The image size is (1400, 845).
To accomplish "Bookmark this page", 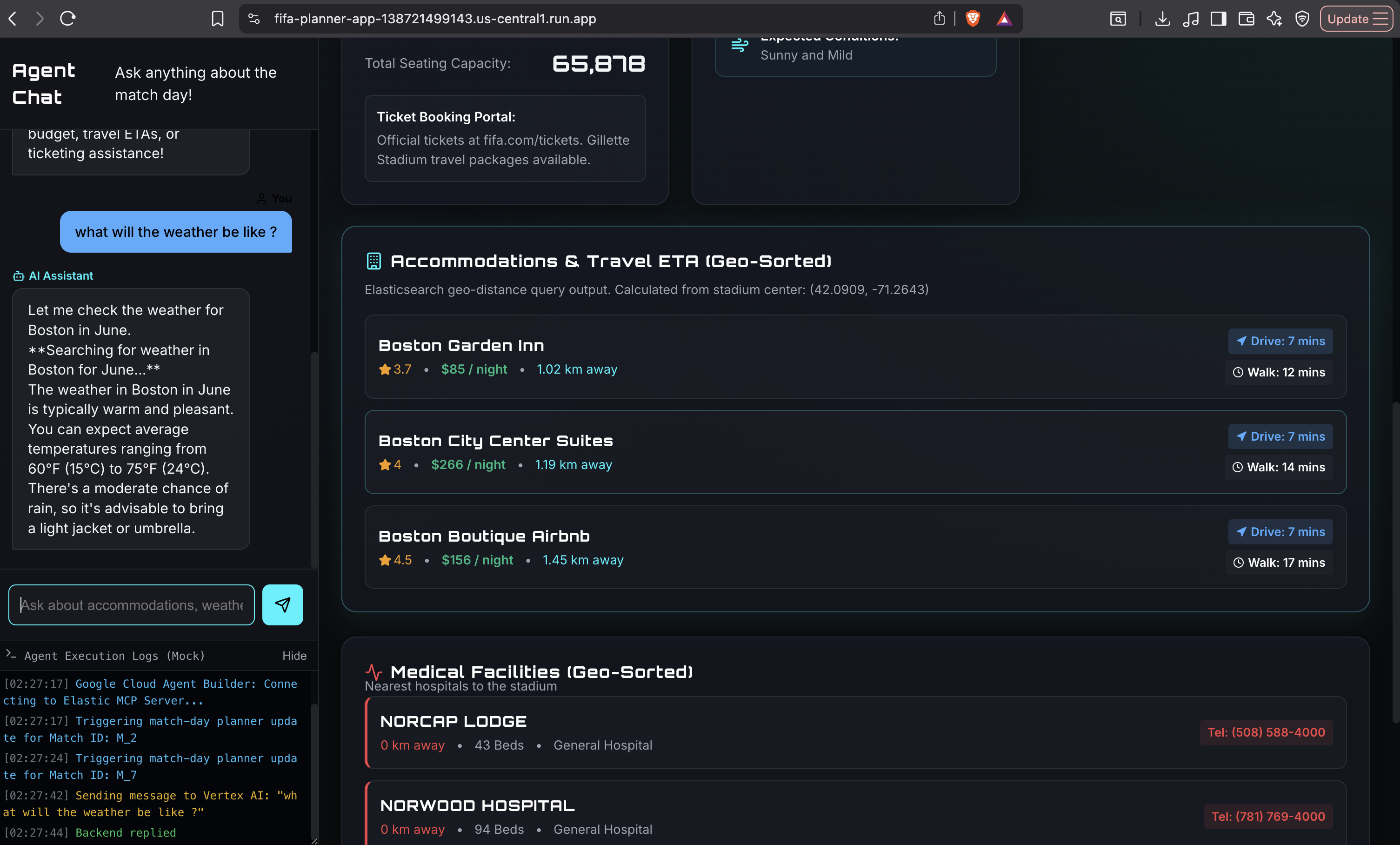I will [x=217, y=19].
